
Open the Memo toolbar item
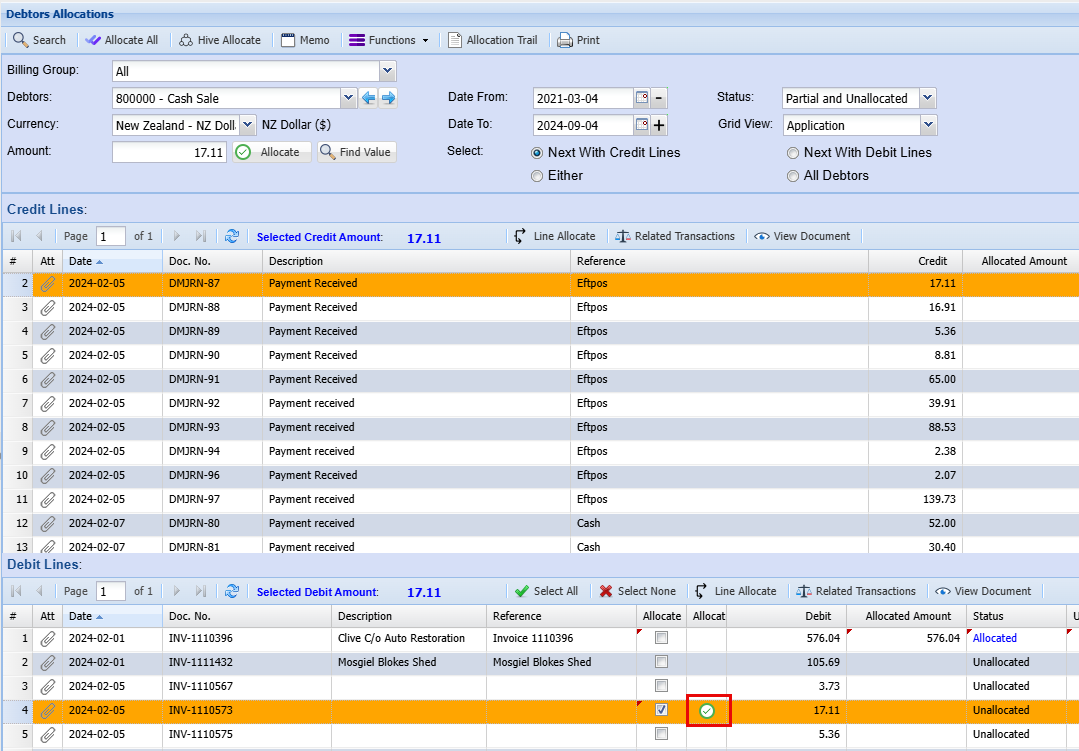pyautogui.click(x=304, y=40)
